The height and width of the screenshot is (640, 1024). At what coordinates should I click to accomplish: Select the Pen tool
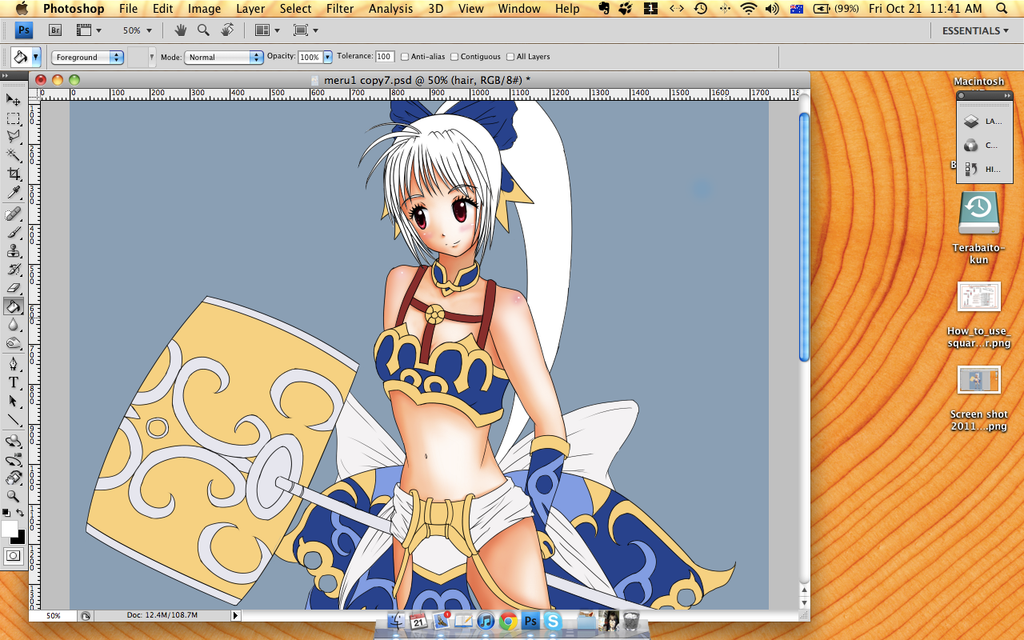(13, 364)
